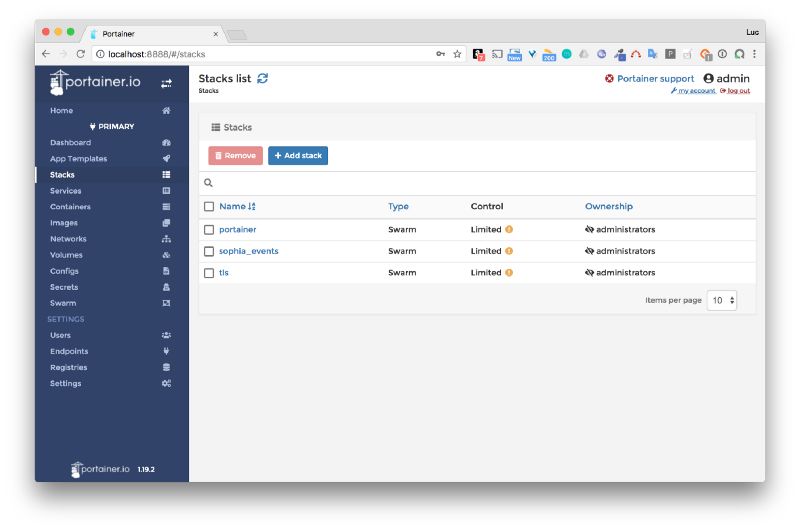Reload the page in browser toolbar
The width and height of the screenshot is (800, 531).
(x=81, y=54)
